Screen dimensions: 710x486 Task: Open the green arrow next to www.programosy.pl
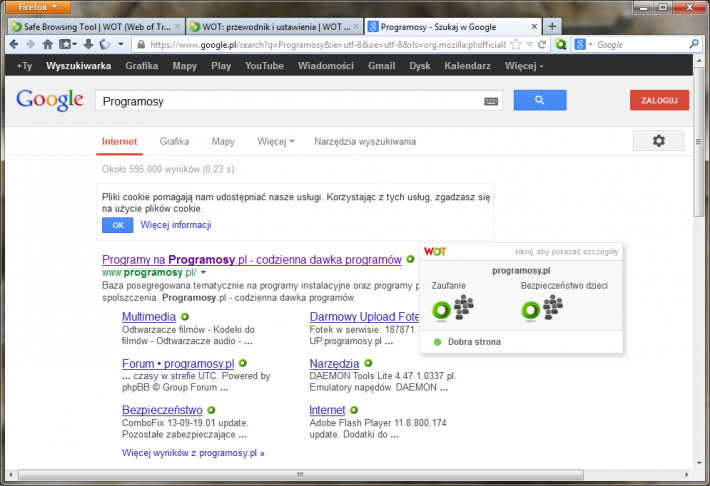(203, 272)
